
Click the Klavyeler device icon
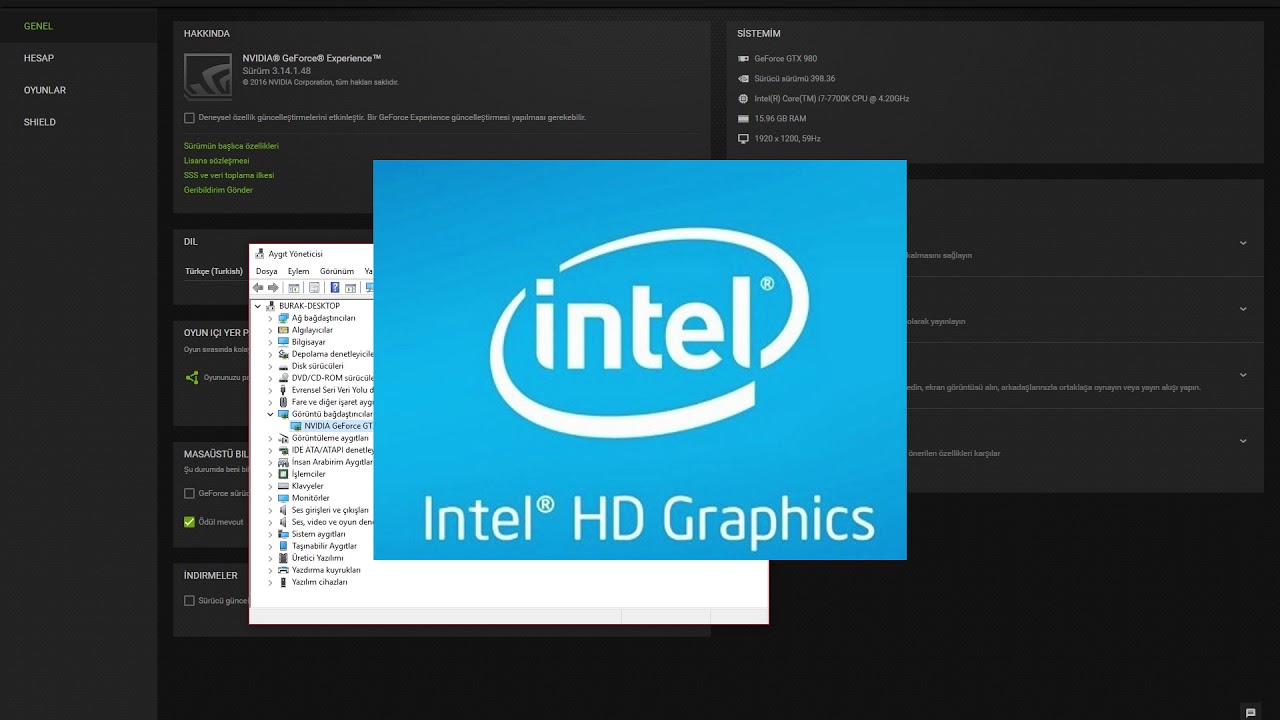click(284, 486)
